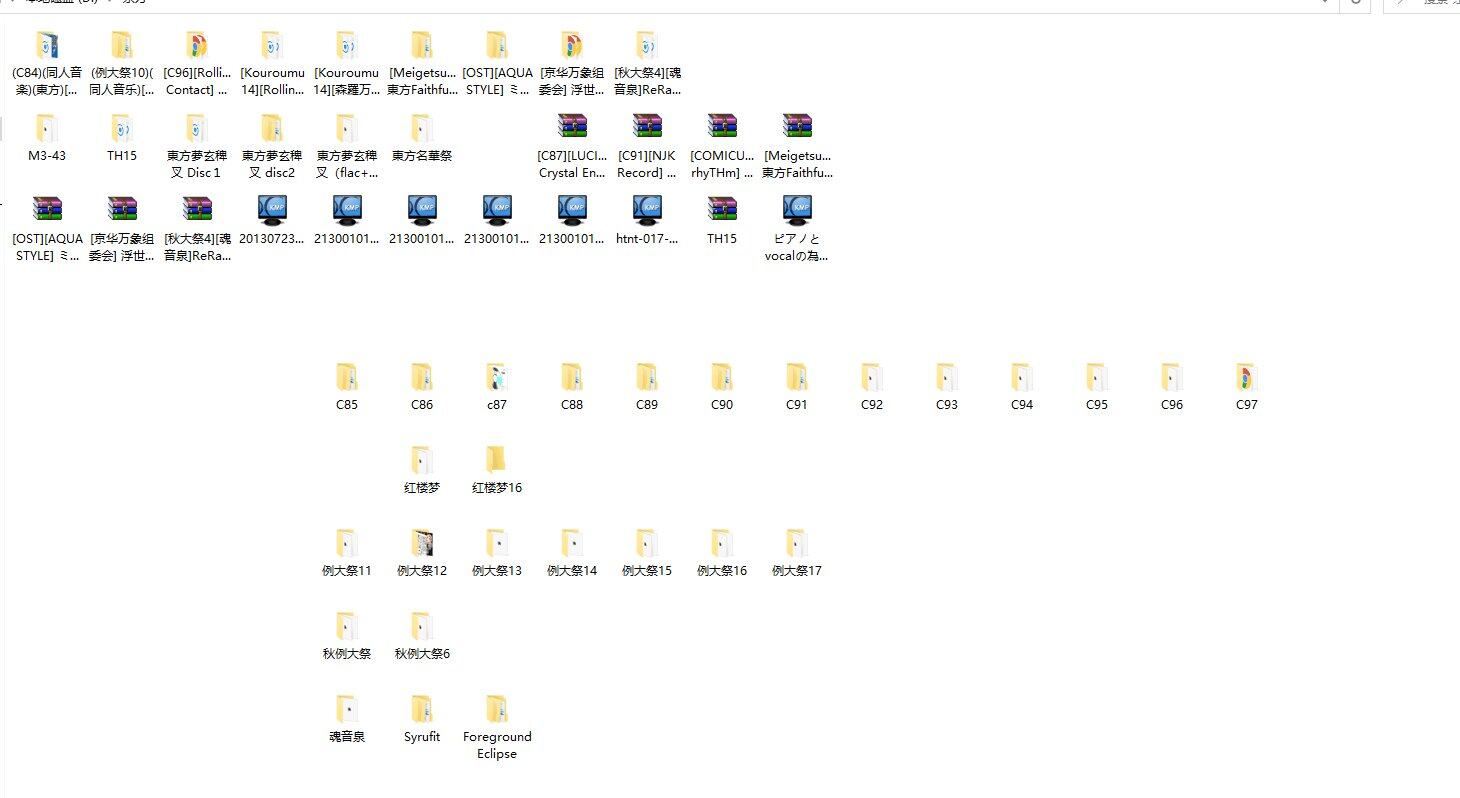Select the [Kouroumu 14][Rollin... folder
Viewport: 1460px width, 798px height.
[272, 64]
